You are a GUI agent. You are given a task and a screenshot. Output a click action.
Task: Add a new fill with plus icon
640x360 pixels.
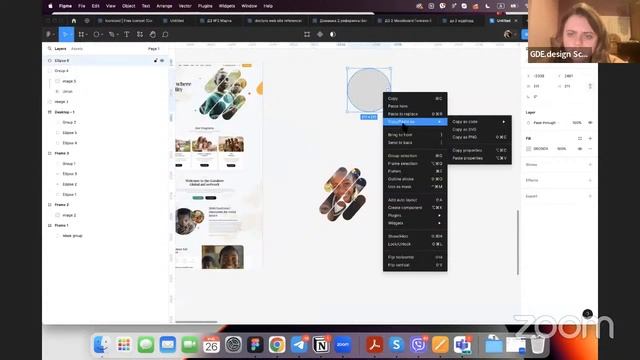(x=590, y=138)
